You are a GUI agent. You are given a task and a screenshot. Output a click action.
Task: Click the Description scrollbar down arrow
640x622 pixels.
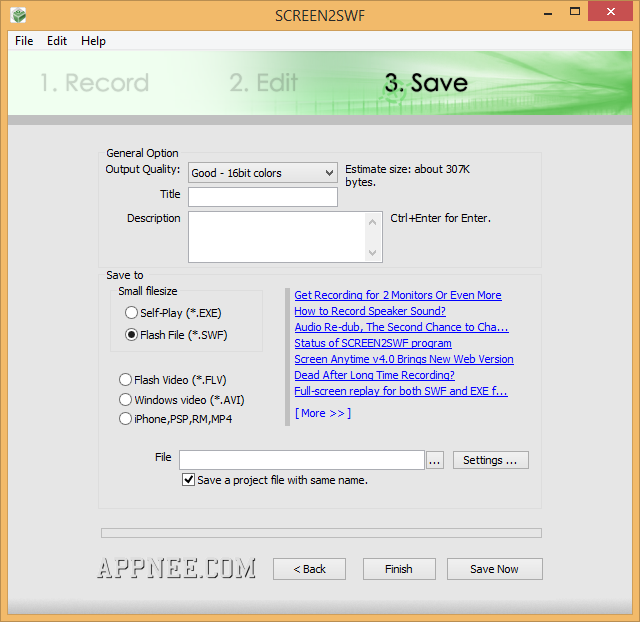[x=372, y=252]
